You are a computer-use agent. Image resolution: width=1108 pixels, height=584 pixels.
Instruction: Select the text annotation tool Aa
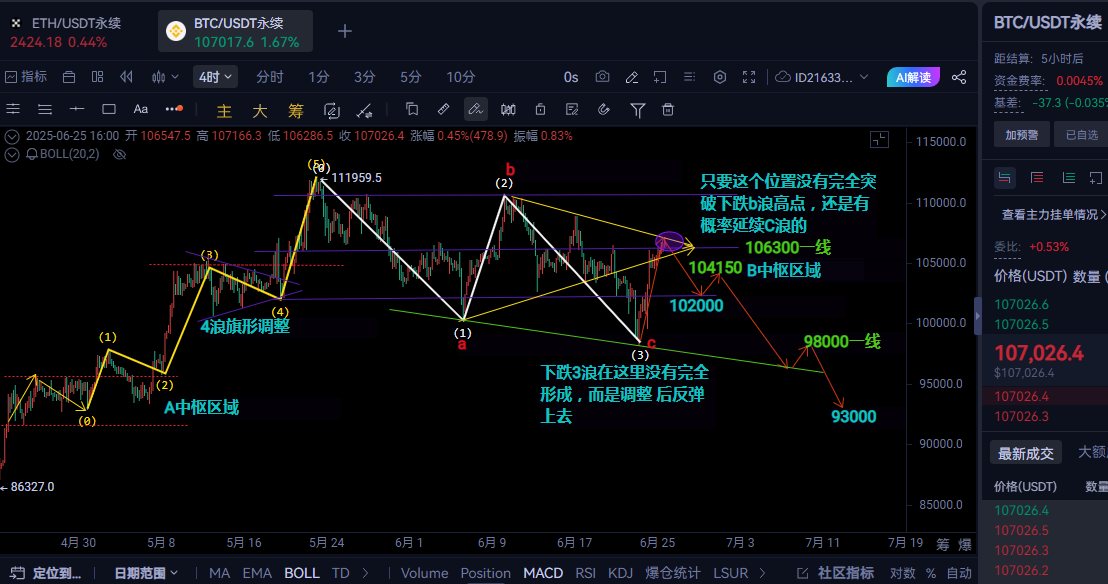click(x=141, y=110)
